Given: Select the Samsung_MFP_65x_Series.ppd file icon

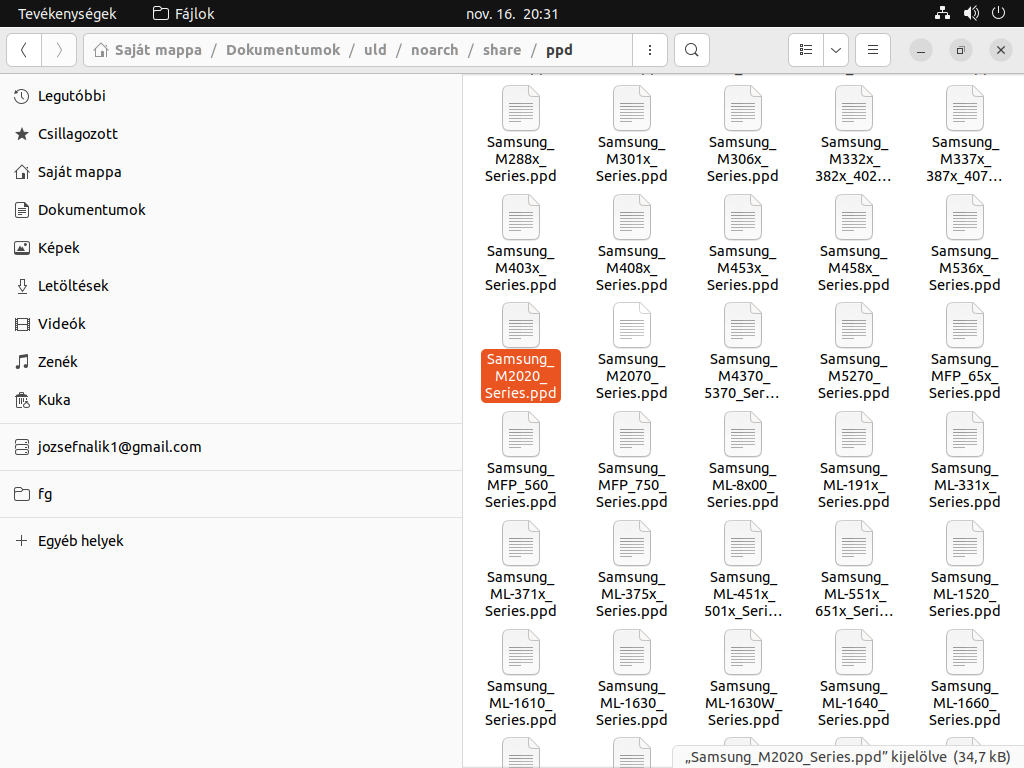Looking at the screenshot, I should click(965, 325).
